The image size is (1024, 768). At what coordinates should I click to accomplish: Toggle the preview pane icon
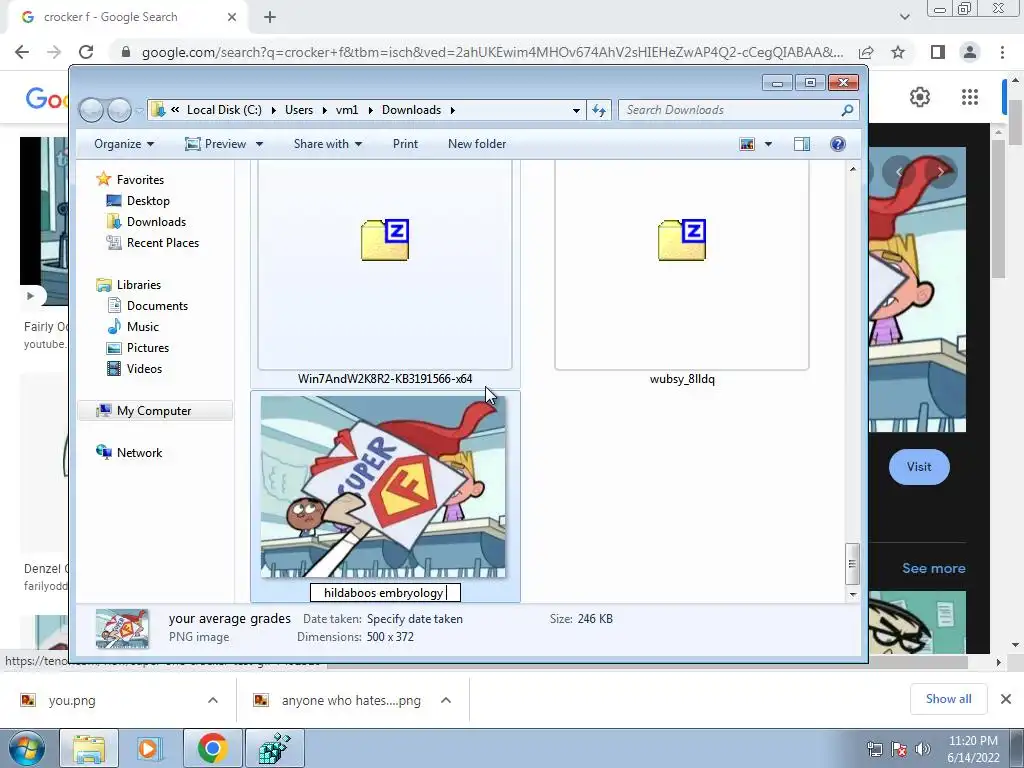click(x=802, y=144)
